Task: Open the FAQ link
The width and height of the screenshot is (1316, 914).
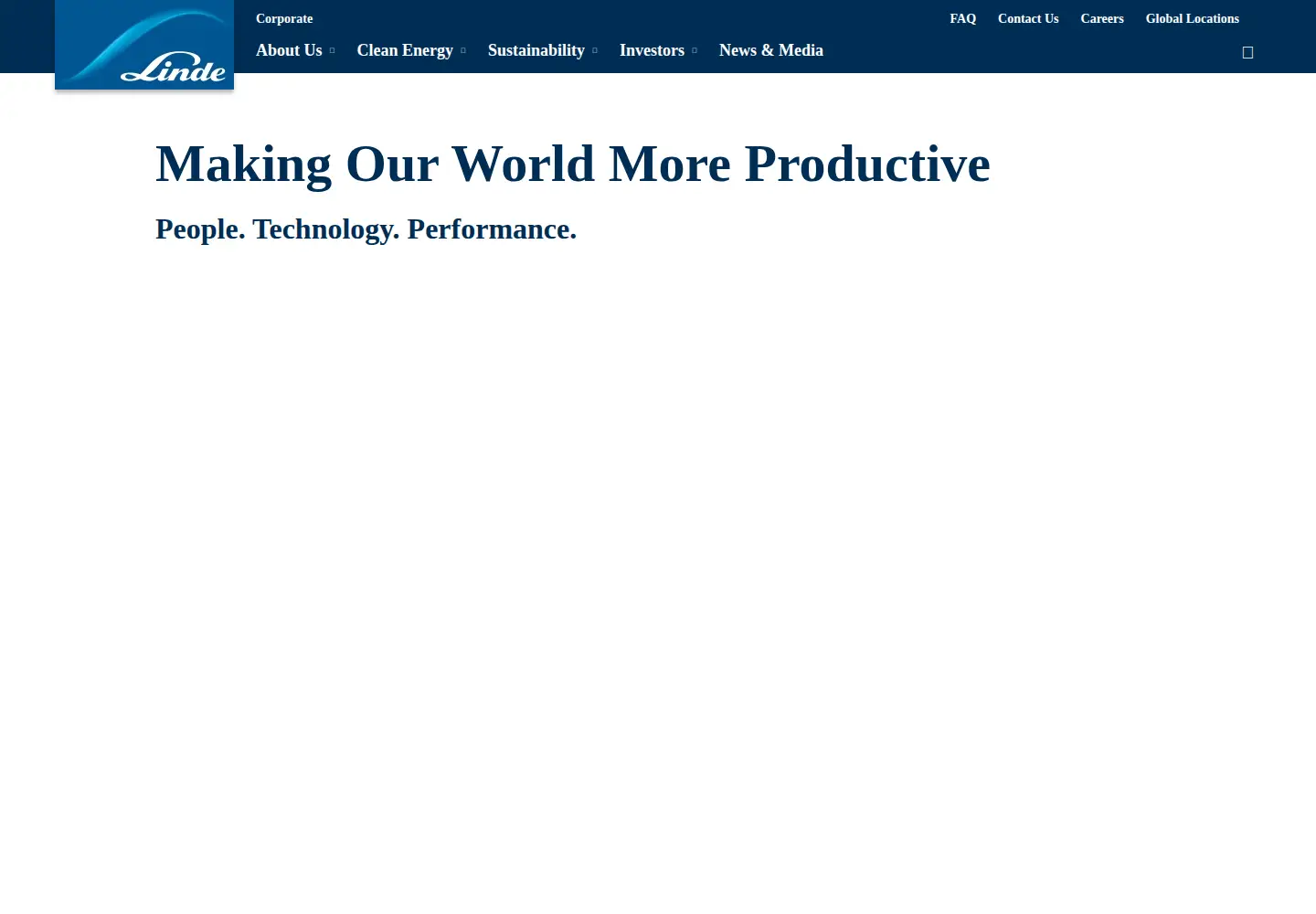Action: [x=963, y=18]
